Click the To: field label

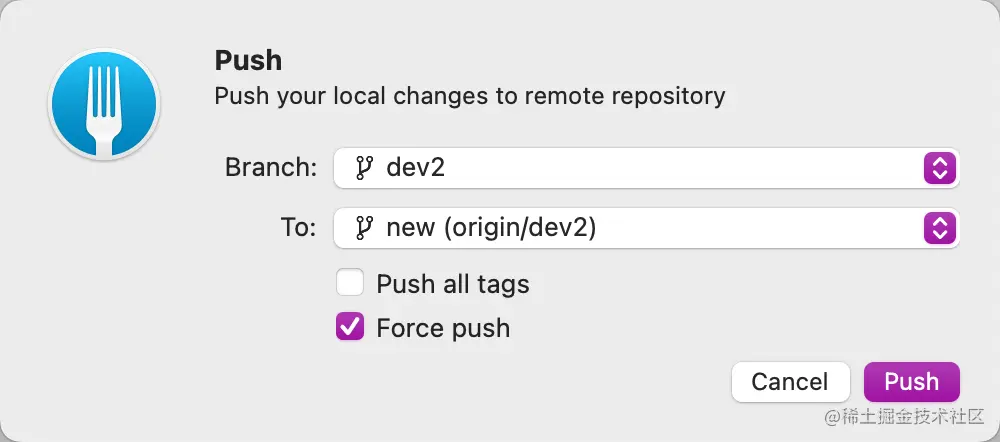coord(299,228)
